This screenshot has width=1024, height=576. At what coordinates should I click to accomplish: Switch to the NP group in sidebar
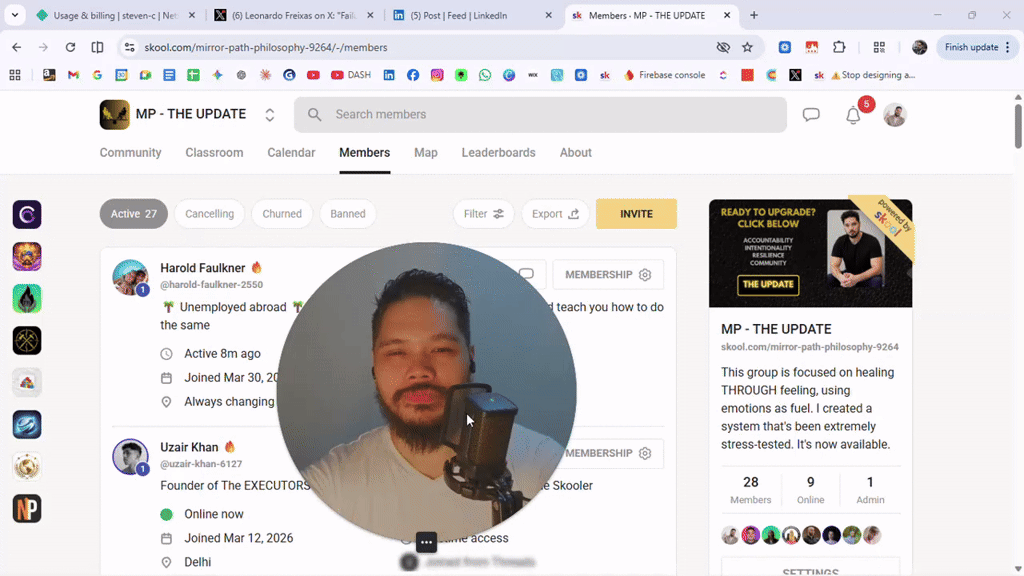(x=27, y=509)
